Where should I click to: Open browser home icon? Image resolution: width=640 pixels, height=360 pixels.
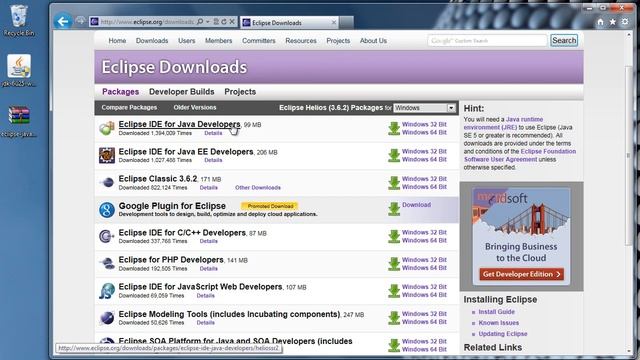click(600, 22)
